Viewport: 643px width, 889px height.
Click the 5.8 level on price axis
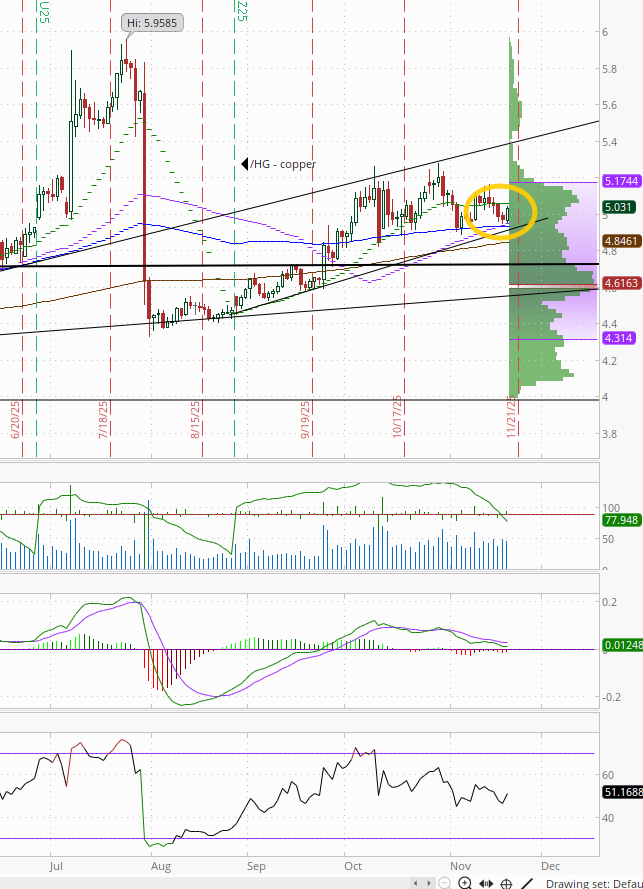(610, 69)
